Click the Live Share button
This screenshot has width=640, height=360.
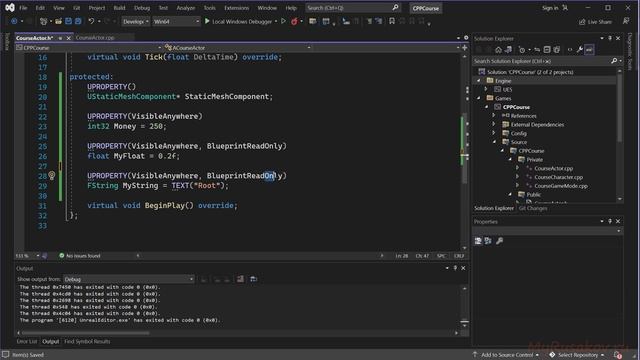point(595,22)
